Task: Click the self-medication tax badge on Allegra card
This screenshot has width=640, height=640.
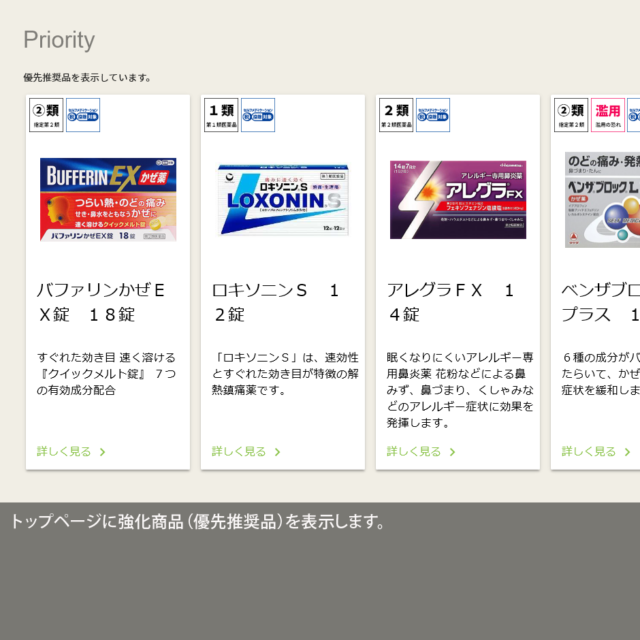Action: pyautogui.click(x=432, y=115)
